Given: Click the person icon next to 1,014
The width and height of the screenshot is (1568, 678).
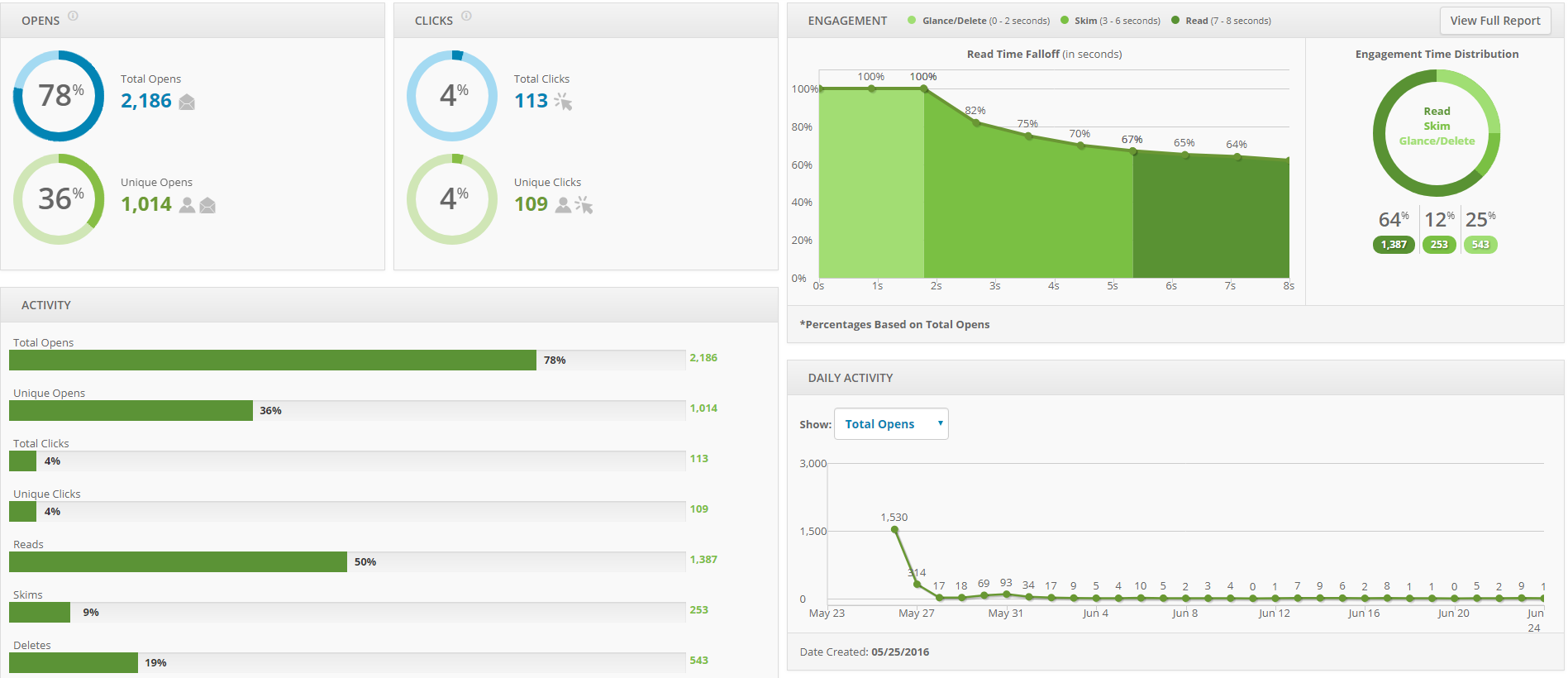Looking at the screenshot, I should 188,205.
